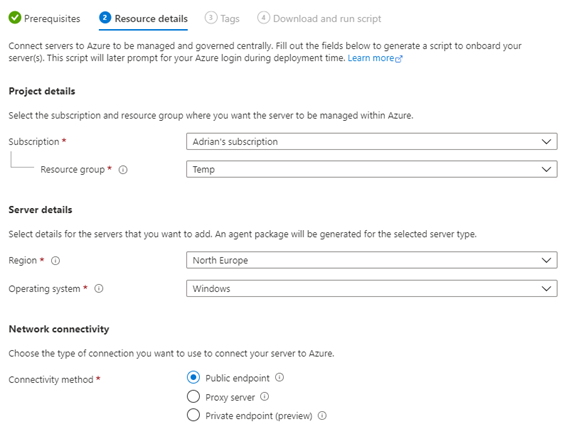Open the Region dropdown set to North Europe
571x429 pixels.
371,260
